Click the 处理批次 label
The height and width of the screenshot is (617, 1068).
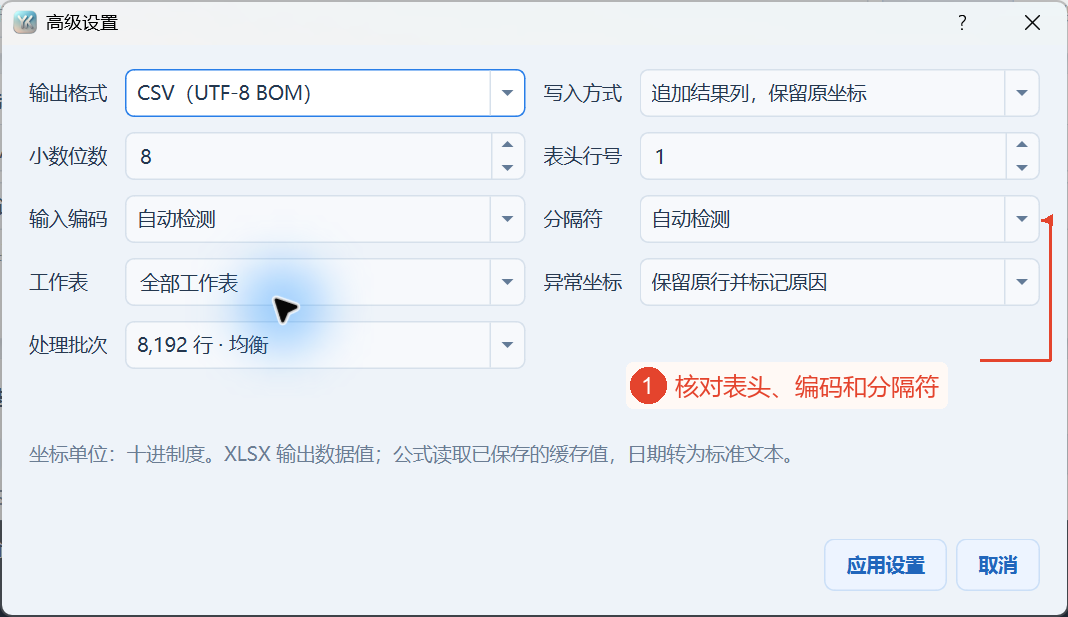68,345
